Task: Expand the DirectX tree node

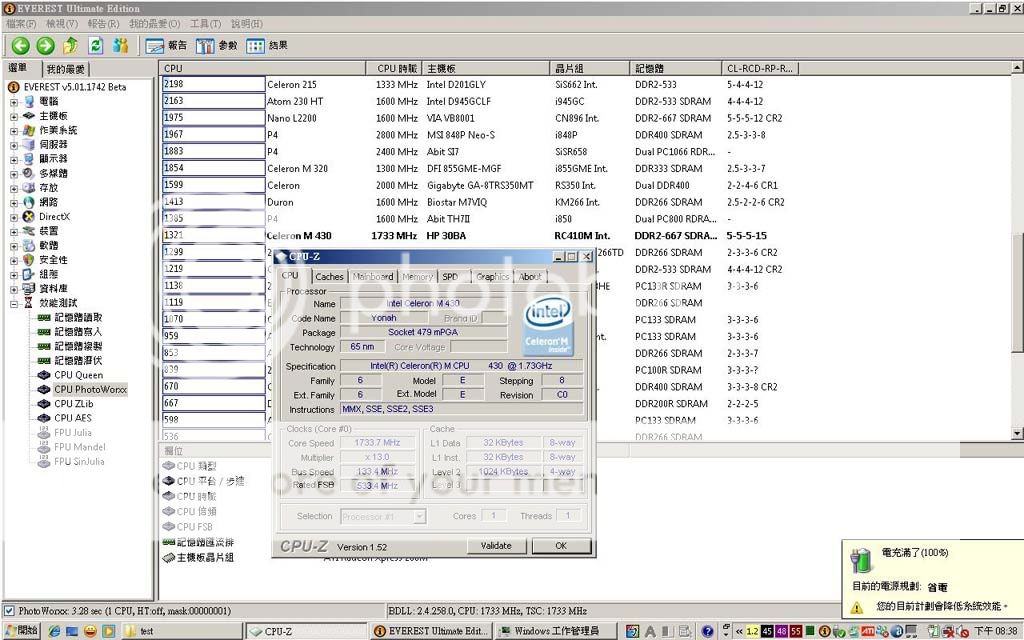Action: [14, 217]
